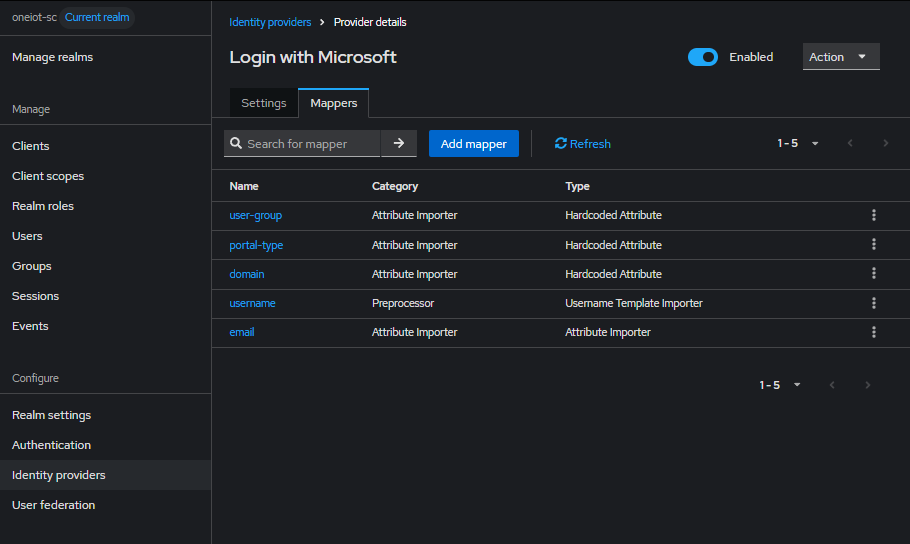Open Realm settings in sidebar
This screenshot has height=544, width=910.
[x=106, y=415]
